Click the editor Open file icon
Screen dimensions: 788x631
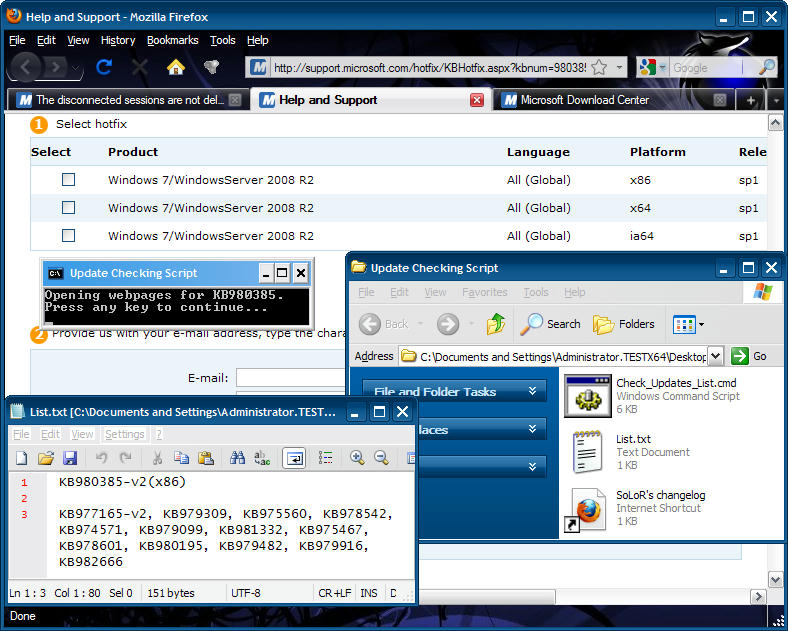(x=46, y=458)
